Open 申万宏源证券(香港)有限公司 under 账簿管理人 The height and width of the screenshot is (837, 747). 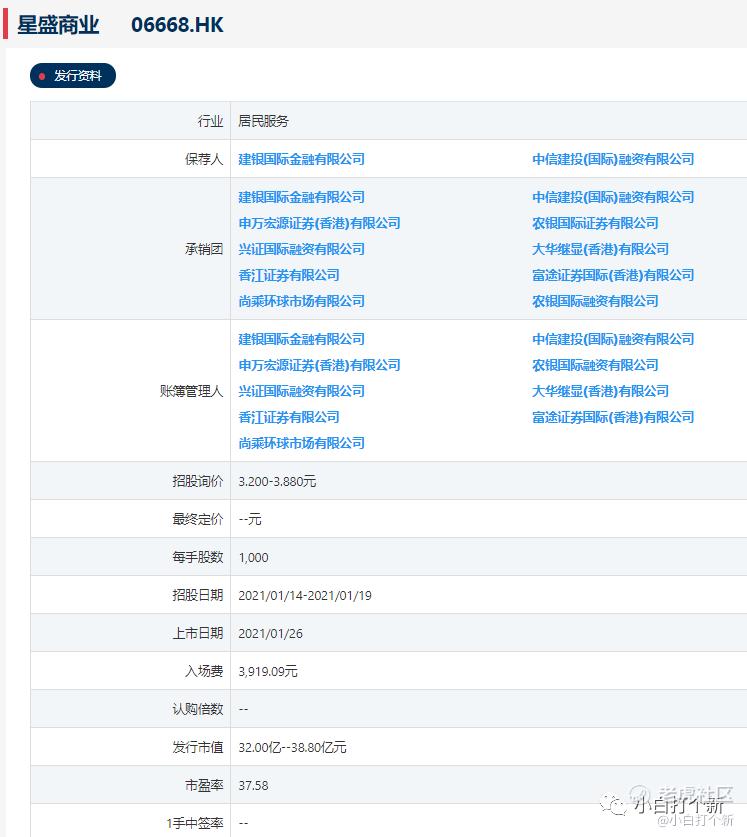319,365
